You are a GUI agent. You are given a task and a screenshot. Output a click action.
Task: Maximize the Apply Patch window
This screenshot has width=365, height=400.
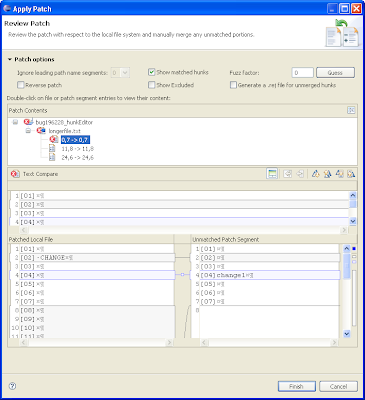344,8
